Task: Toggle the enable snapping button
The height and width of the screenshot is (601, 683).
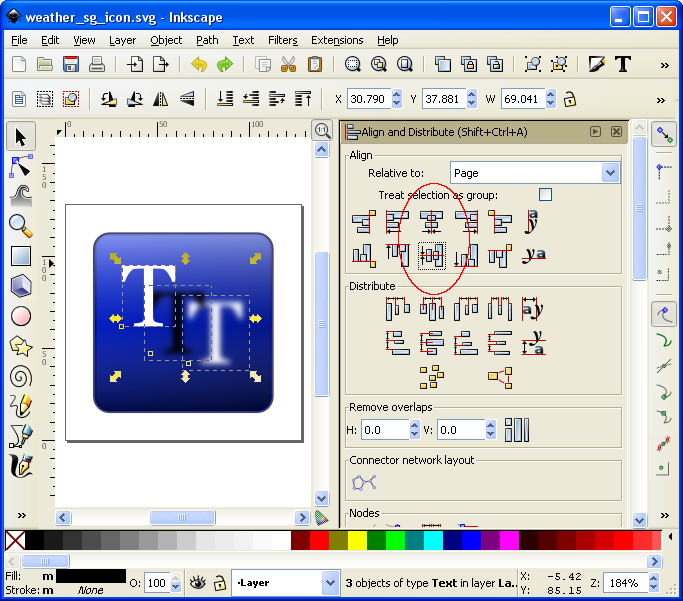Action: pos(664,135)
